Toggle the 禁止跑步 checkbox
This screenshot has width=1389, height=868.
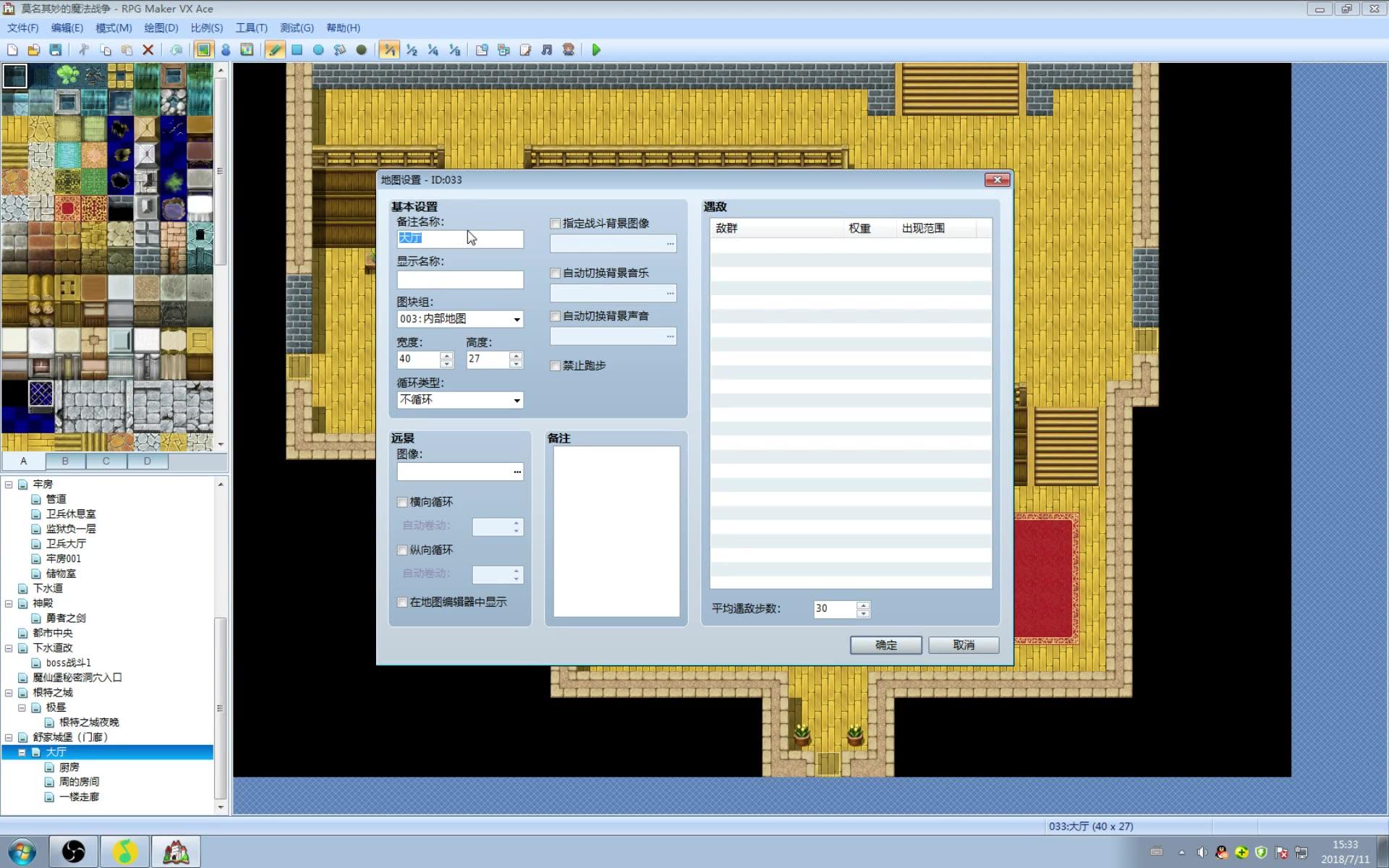click(555, 366)
